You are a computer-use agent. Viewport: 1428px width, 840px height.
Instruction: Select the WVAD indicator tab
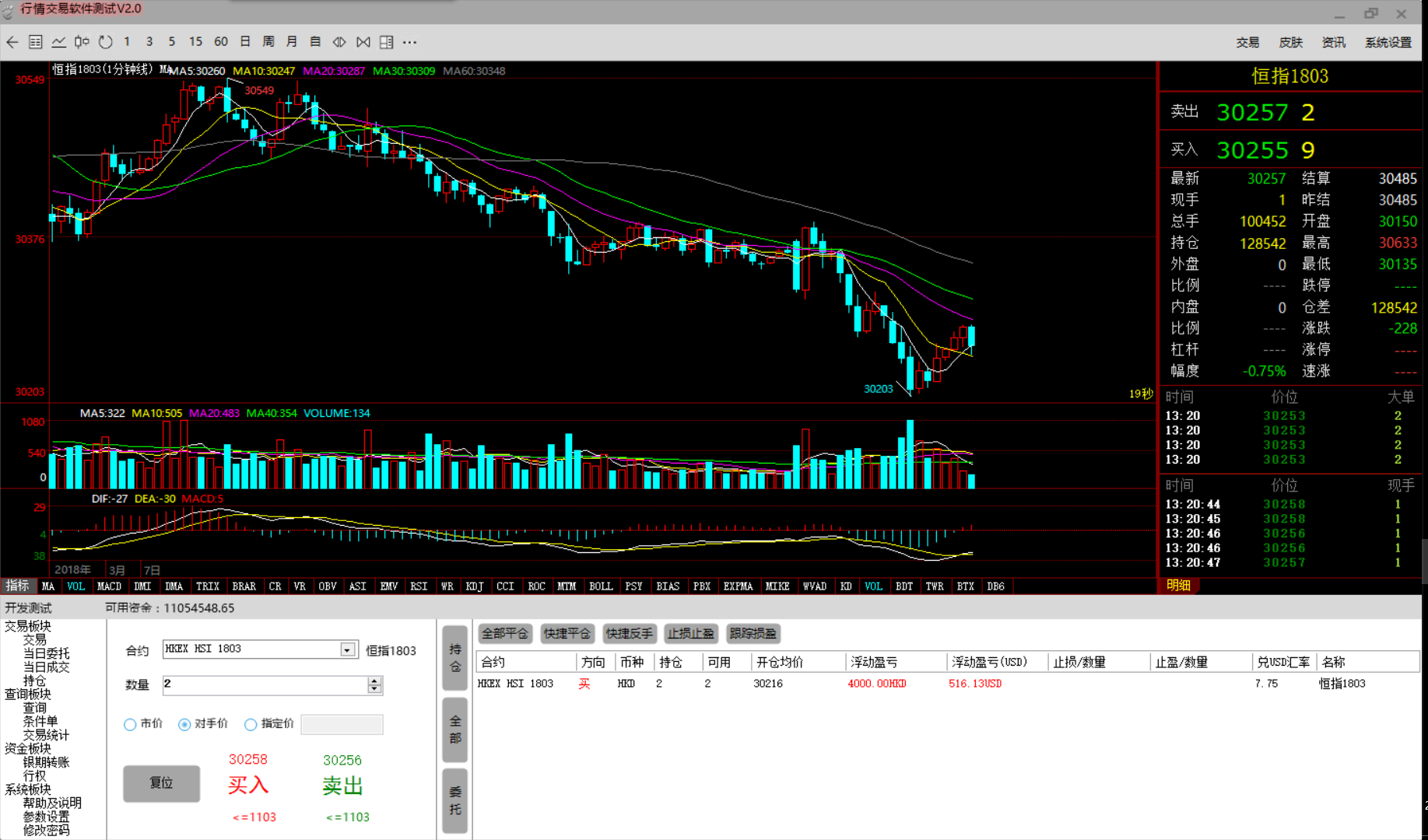(815, 586)
